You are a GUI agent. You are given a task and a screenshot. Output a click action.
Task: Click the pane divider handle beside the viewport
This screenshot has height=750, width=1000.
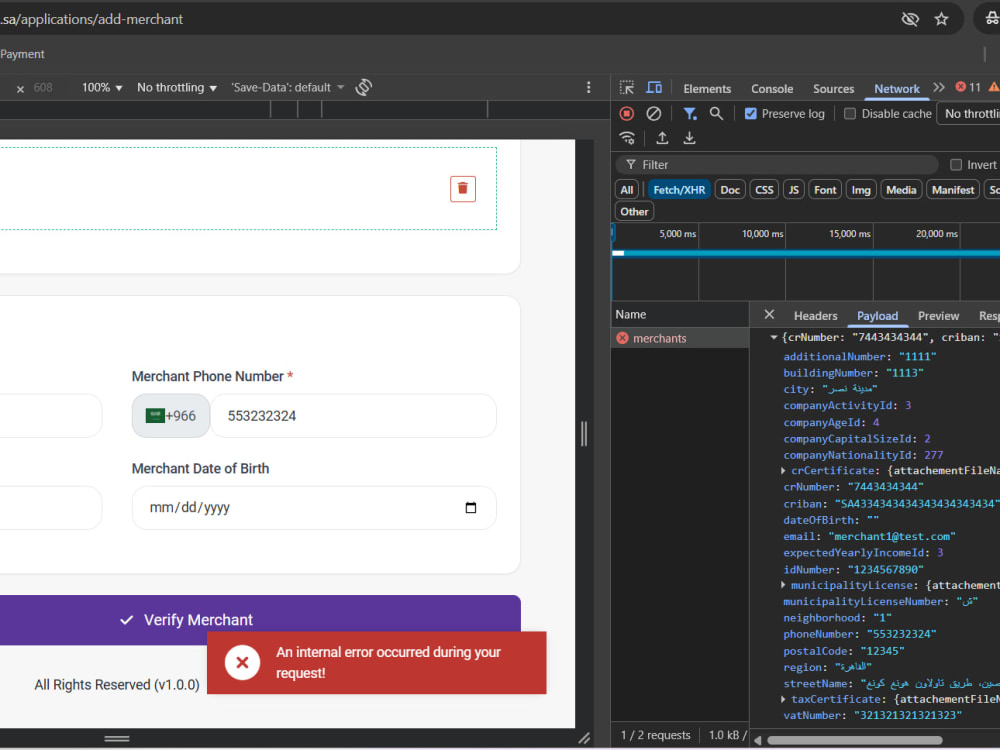584,434
